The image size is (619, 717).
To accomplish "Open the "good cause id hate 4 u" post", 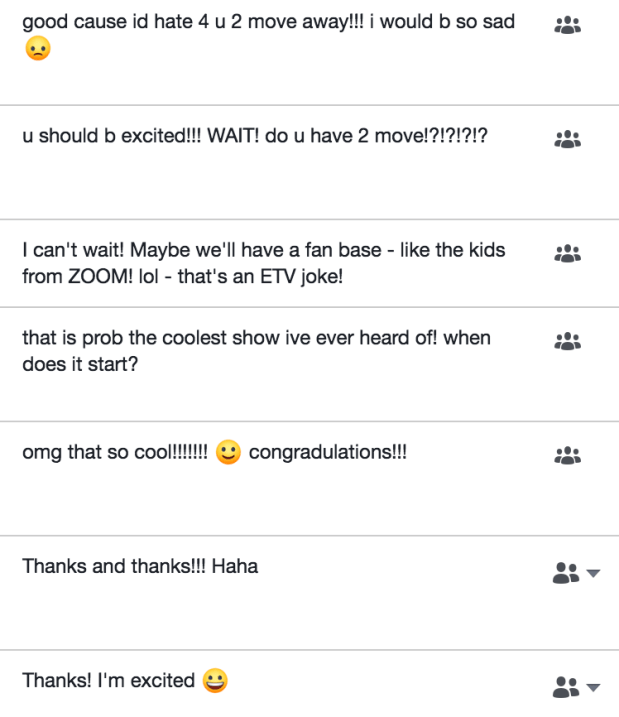I will coord(268,21).
